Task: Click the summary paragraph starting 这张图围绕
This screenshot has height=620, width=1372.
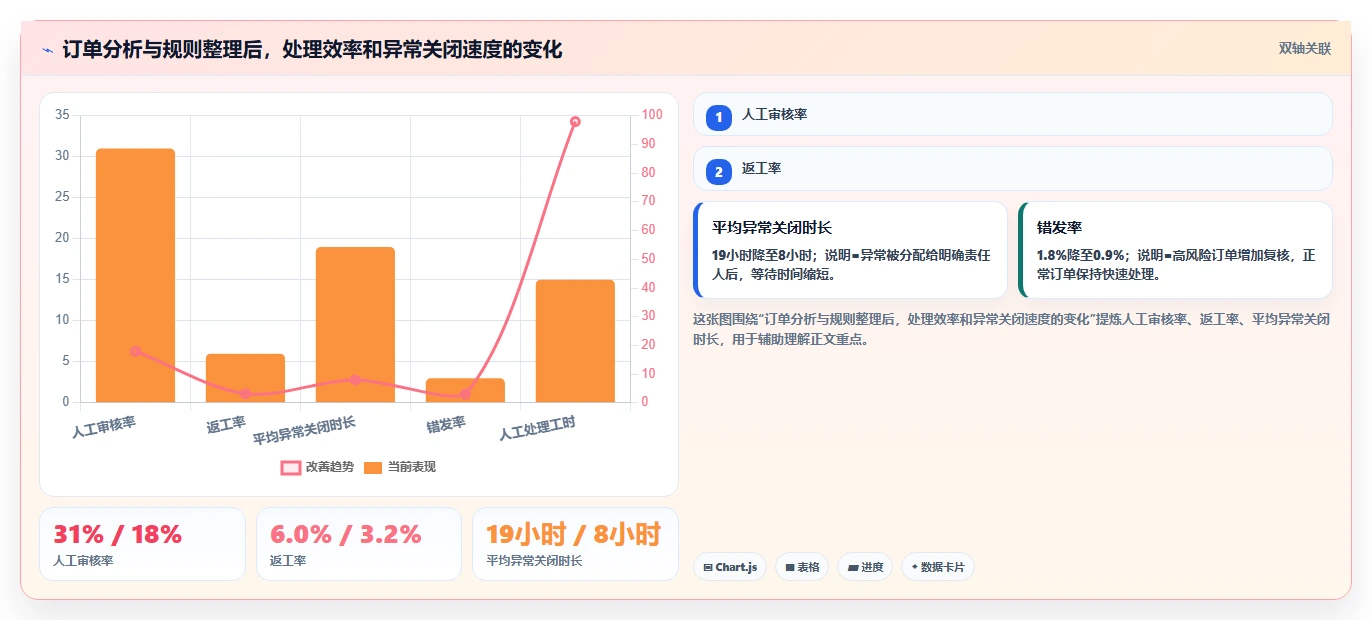Action: pos(1011,329)
